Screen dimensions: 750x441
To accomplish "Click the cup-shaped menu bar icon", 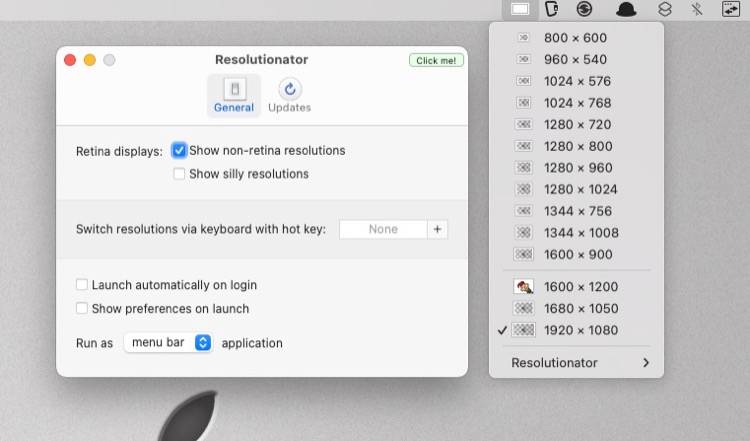I will coord(551,9).
